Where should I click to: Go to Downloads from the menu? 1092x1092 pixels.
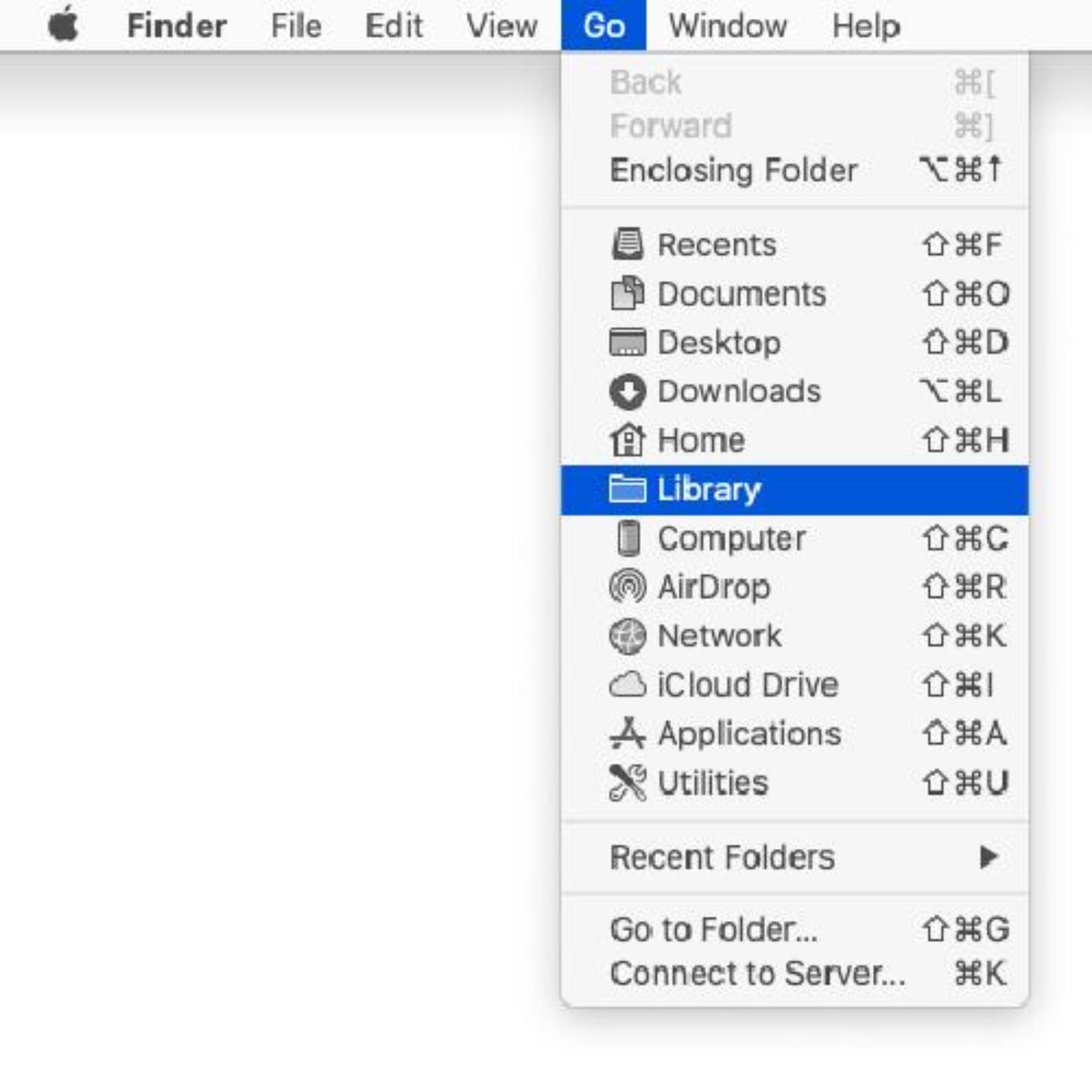pyautogui.click(x=794, y=392)
